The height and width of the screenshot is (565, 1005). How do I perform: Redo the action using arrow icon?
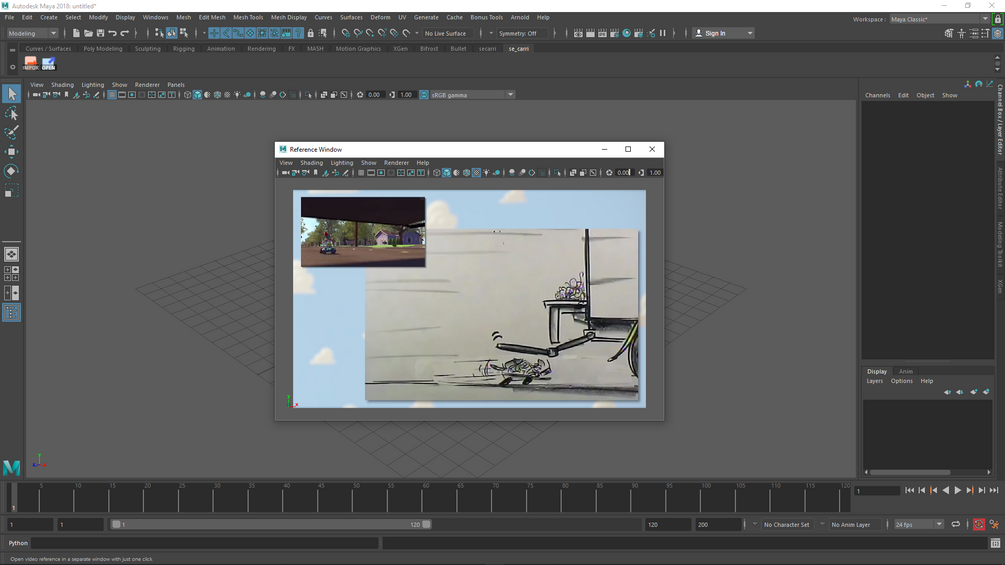(x=124, y=33)
